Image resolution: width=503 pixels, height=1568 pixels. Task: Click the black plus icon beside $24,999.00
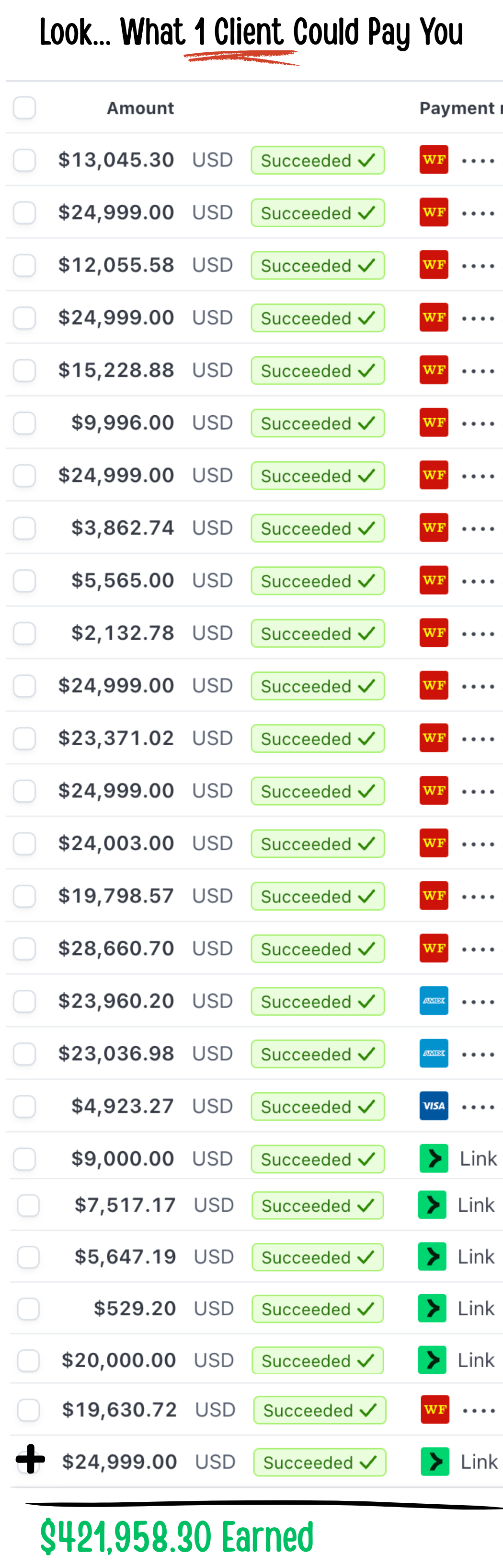coord(30,1459)
